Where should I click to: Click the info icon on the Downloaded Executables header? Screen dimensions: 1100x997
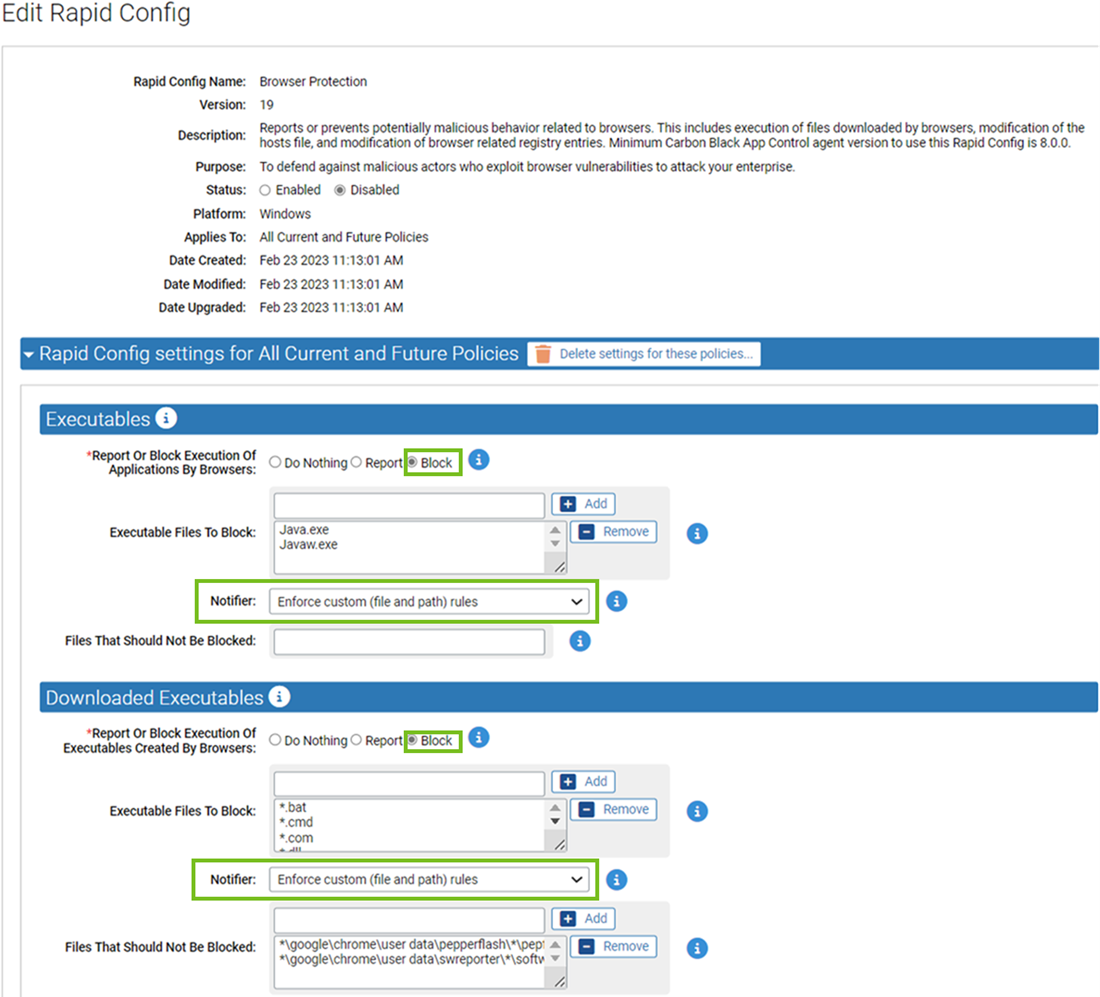[280, 697]
